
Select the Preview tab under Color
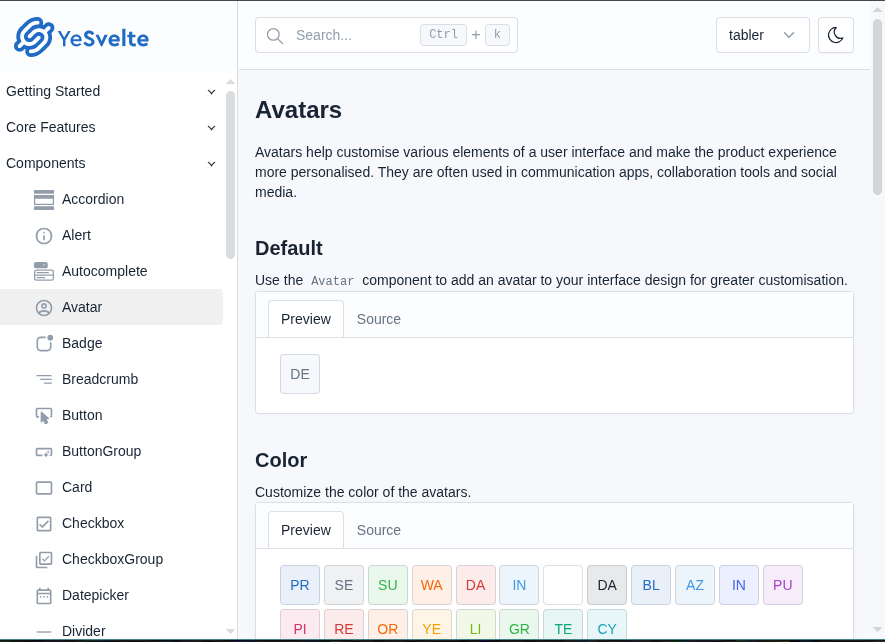click(x=306, y=530)
